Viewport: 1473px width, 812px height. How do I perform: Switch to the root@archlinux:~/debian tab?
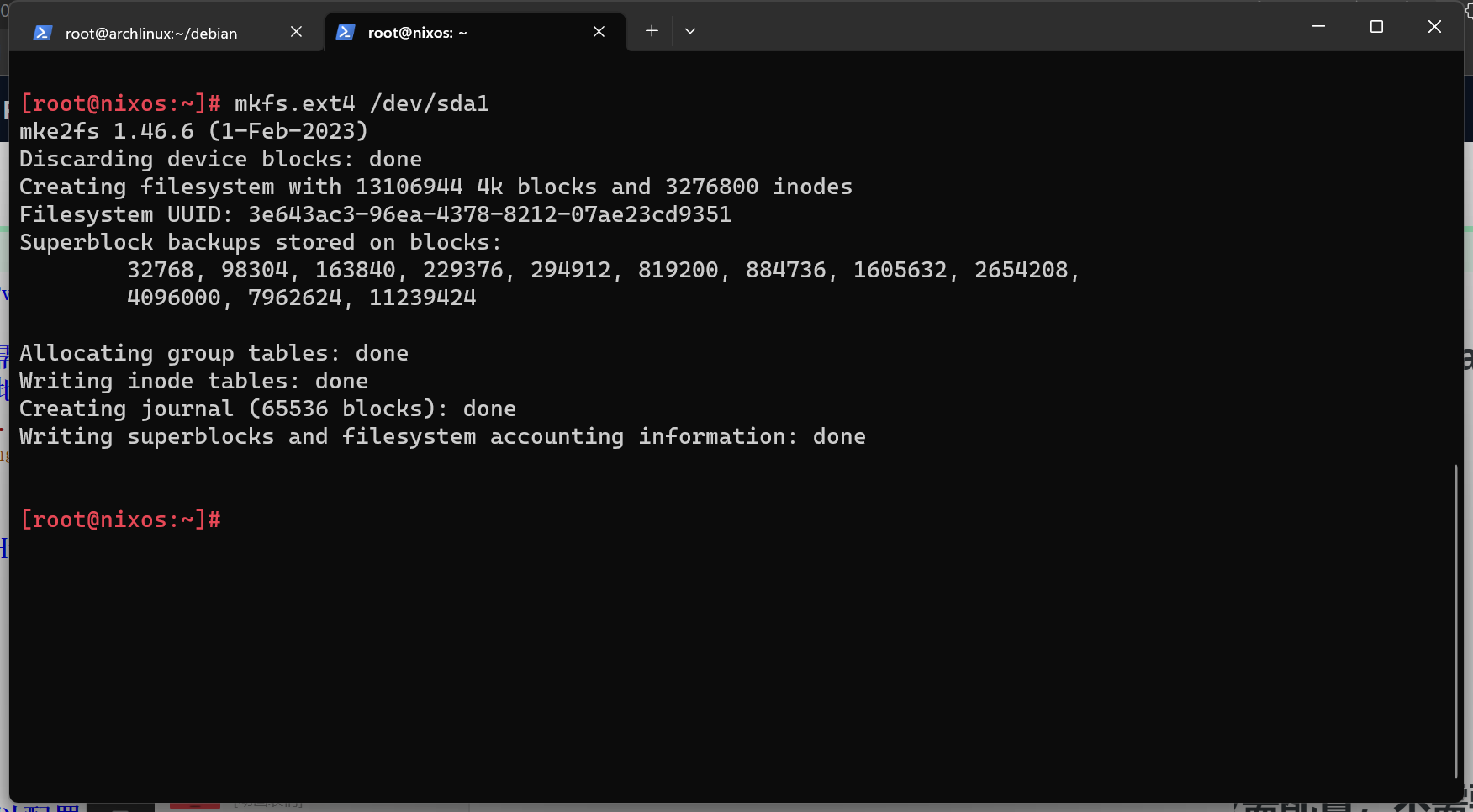pyautogui.click(x=151, y=34)
